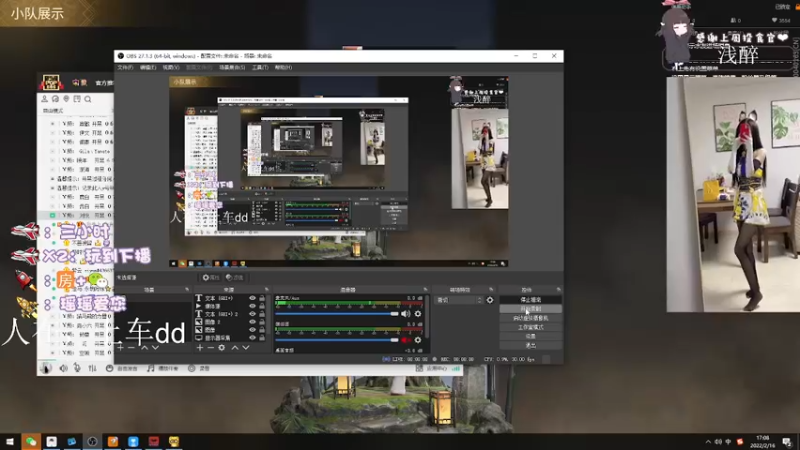Remove the selected source with the minus icon
This screenshot has height=450, width=800.
[x=210, y=347]
